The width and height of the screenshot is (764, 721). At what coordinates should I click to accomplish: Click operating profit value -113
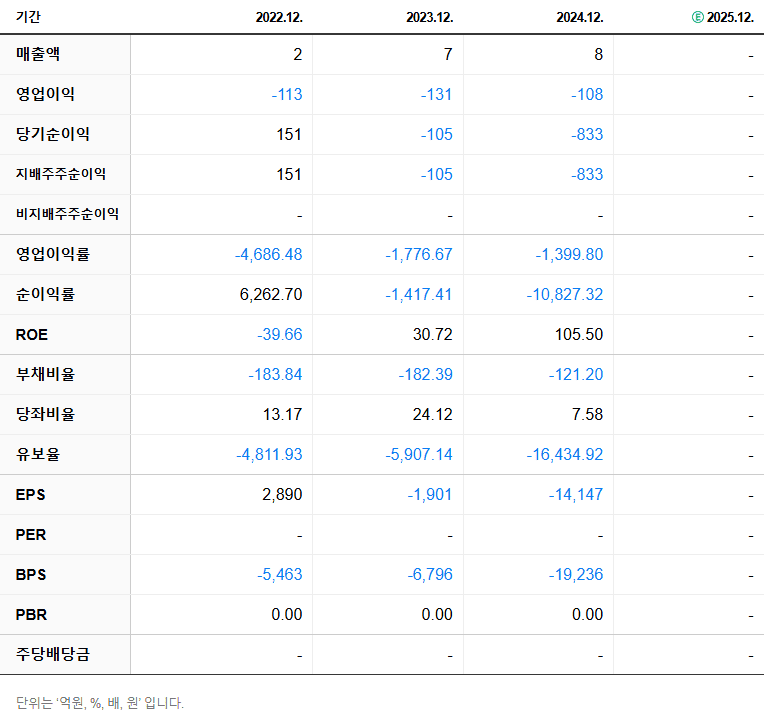click(287, 94)
